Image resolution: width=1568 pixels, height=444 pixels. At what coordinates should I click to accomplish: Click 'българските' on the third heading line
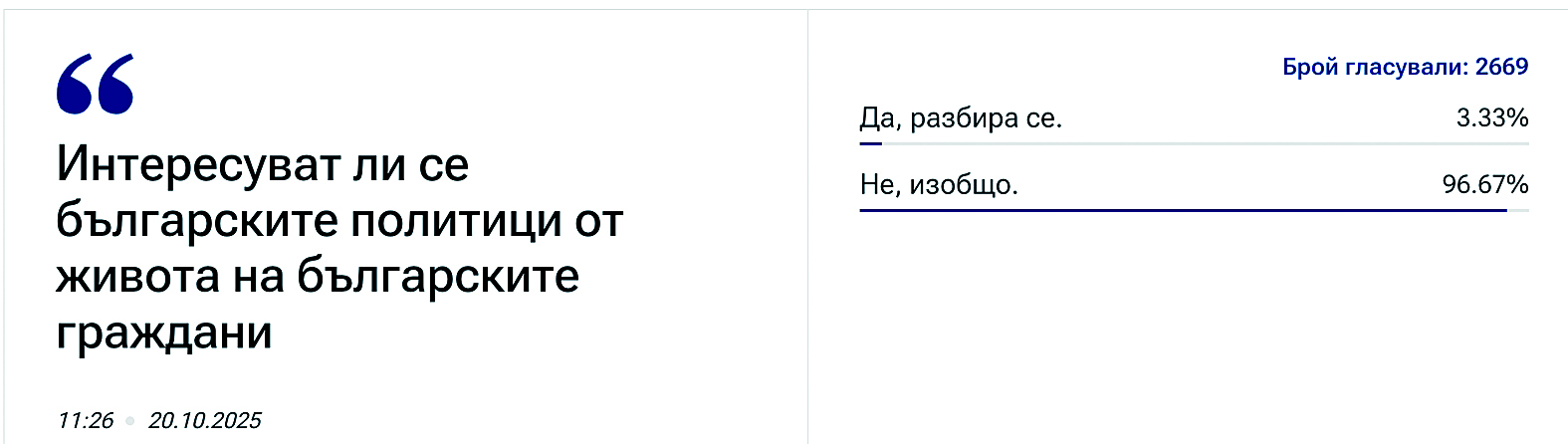pos(438,276)
